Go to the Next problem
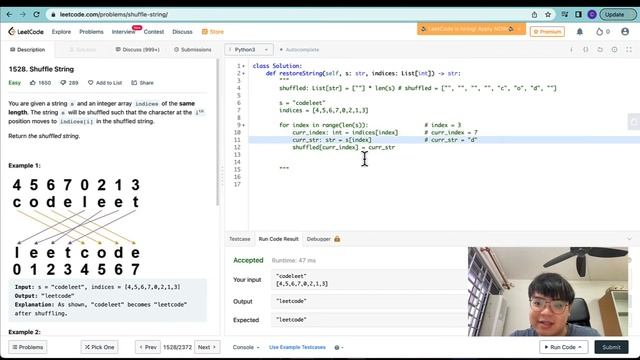Image resolution: width=640 pixels, height=360 pixels. (207, 347)
